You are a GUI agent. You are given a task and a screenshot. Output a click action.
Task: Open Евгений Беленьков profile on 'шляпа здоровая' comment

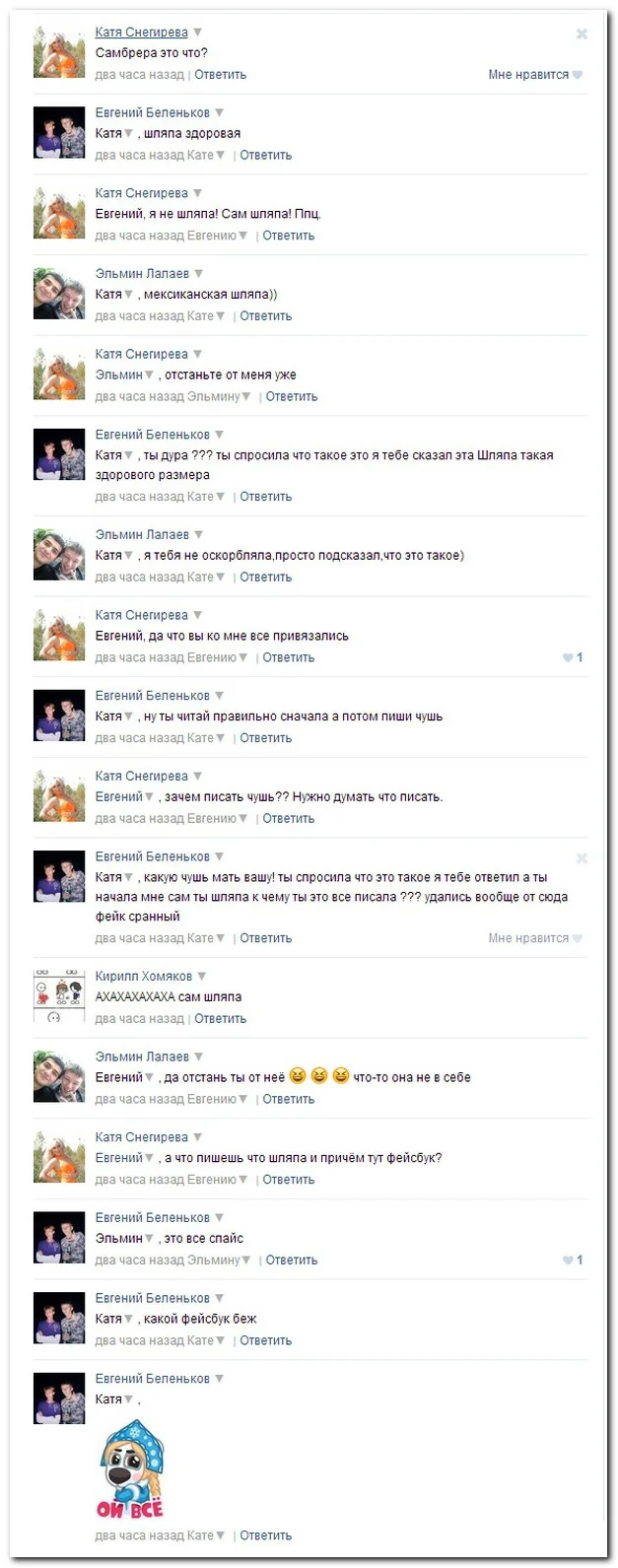point(153,113)
